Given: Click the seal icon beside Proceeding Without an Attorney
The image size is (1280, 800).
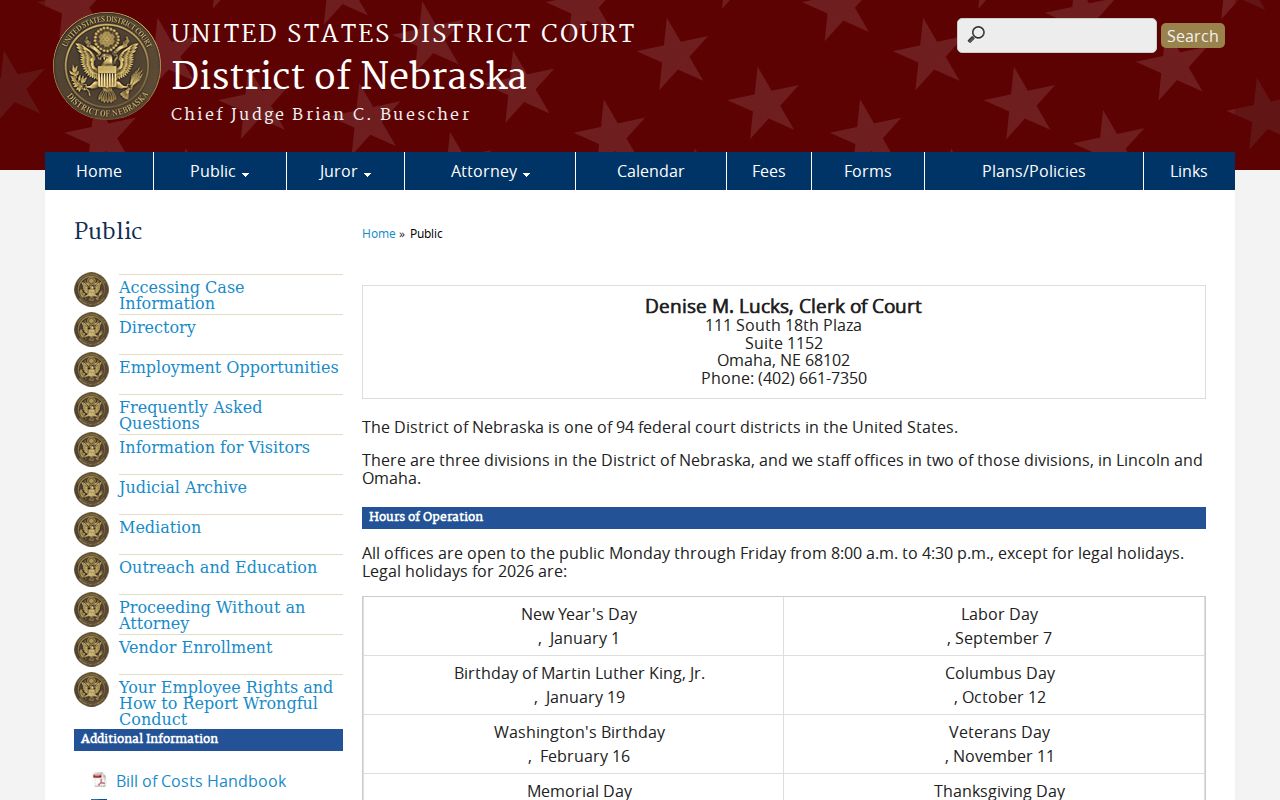Looking at the screenshot, I should point(91,610).
